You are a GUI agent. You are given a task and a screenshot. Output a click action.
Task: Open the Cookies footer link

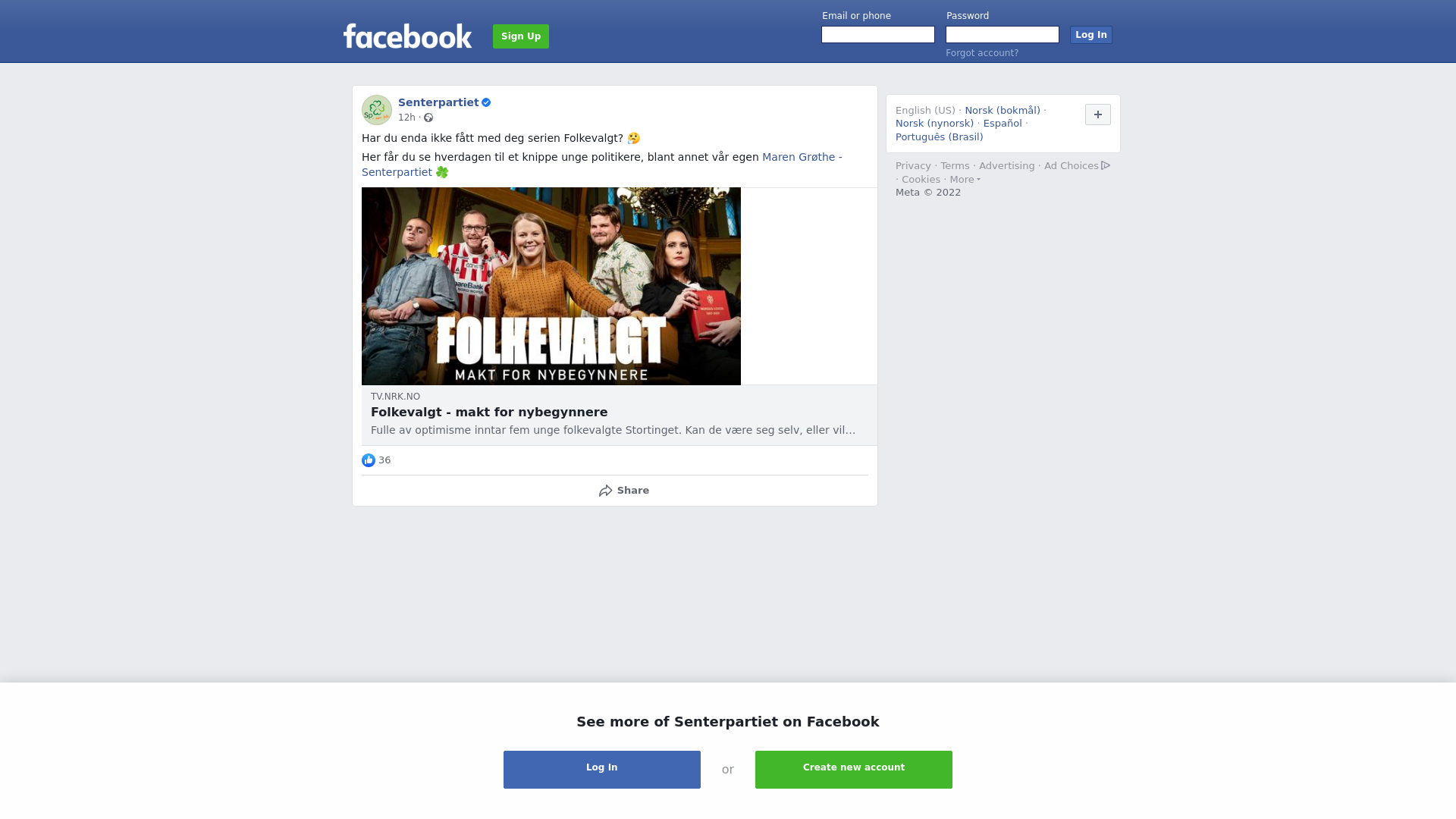pyautogui.click(x=921, y=180)
